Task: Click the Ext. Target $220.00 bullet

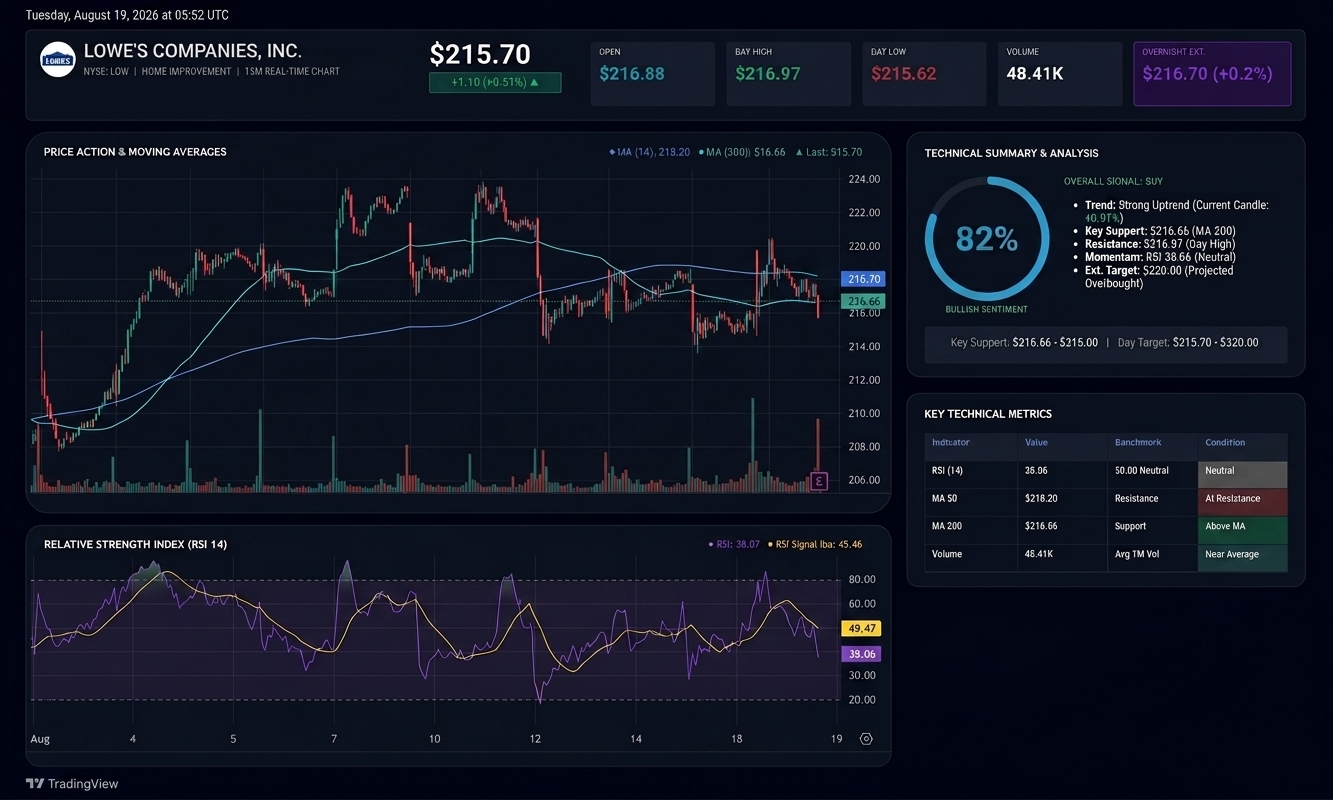Action: [1159, 277]
